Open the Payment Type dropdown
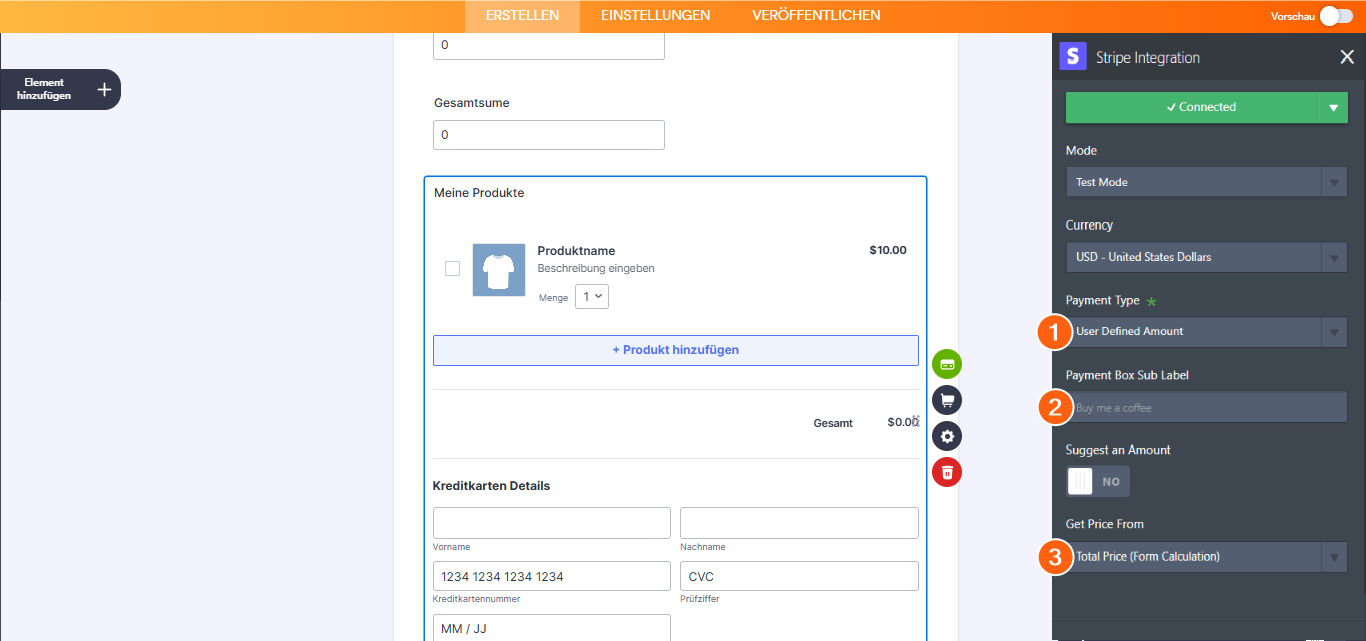 1206,332
